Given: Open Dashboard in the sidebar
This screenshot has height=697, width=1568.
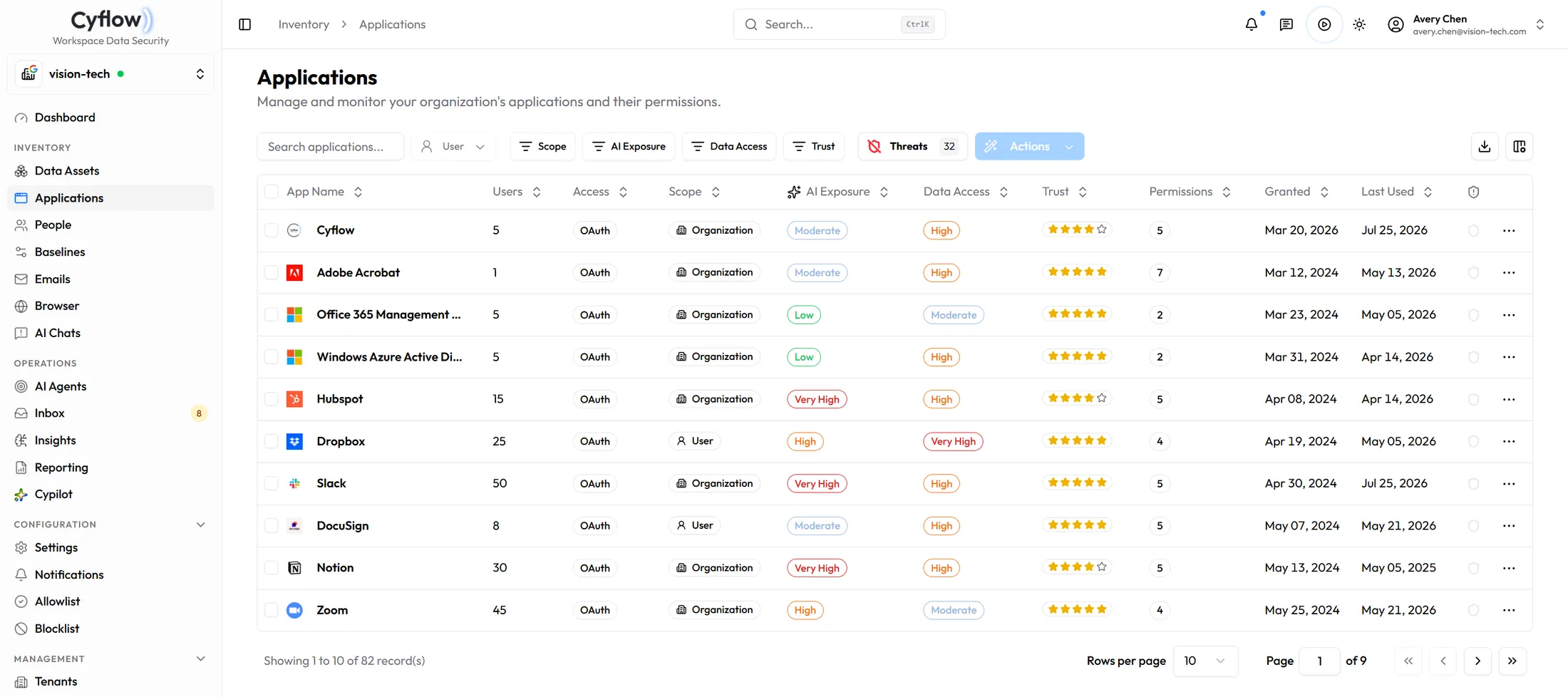Looking at the screenshot, I should (x=110, y=118).
